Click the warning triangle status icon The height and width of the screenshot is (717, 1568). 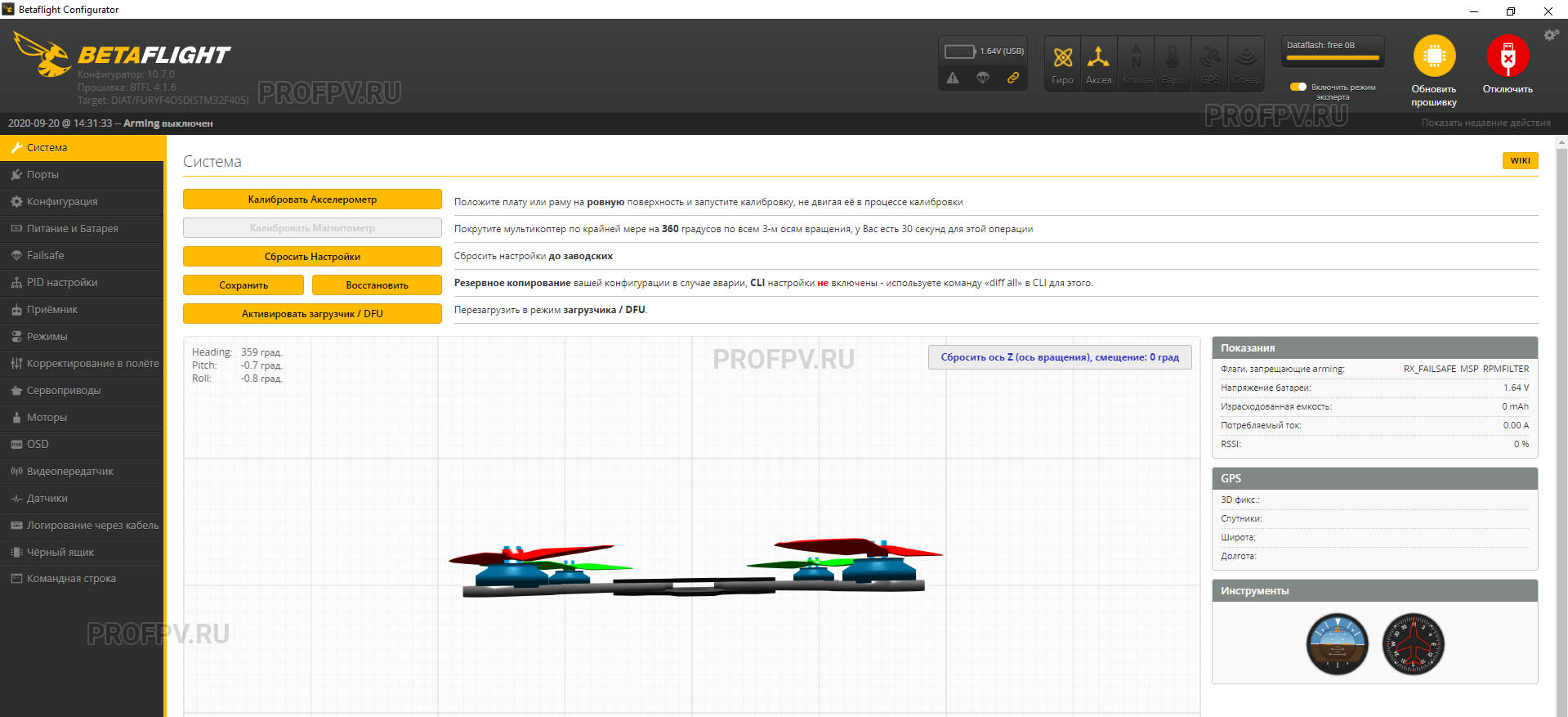click(x=953, y=78)
